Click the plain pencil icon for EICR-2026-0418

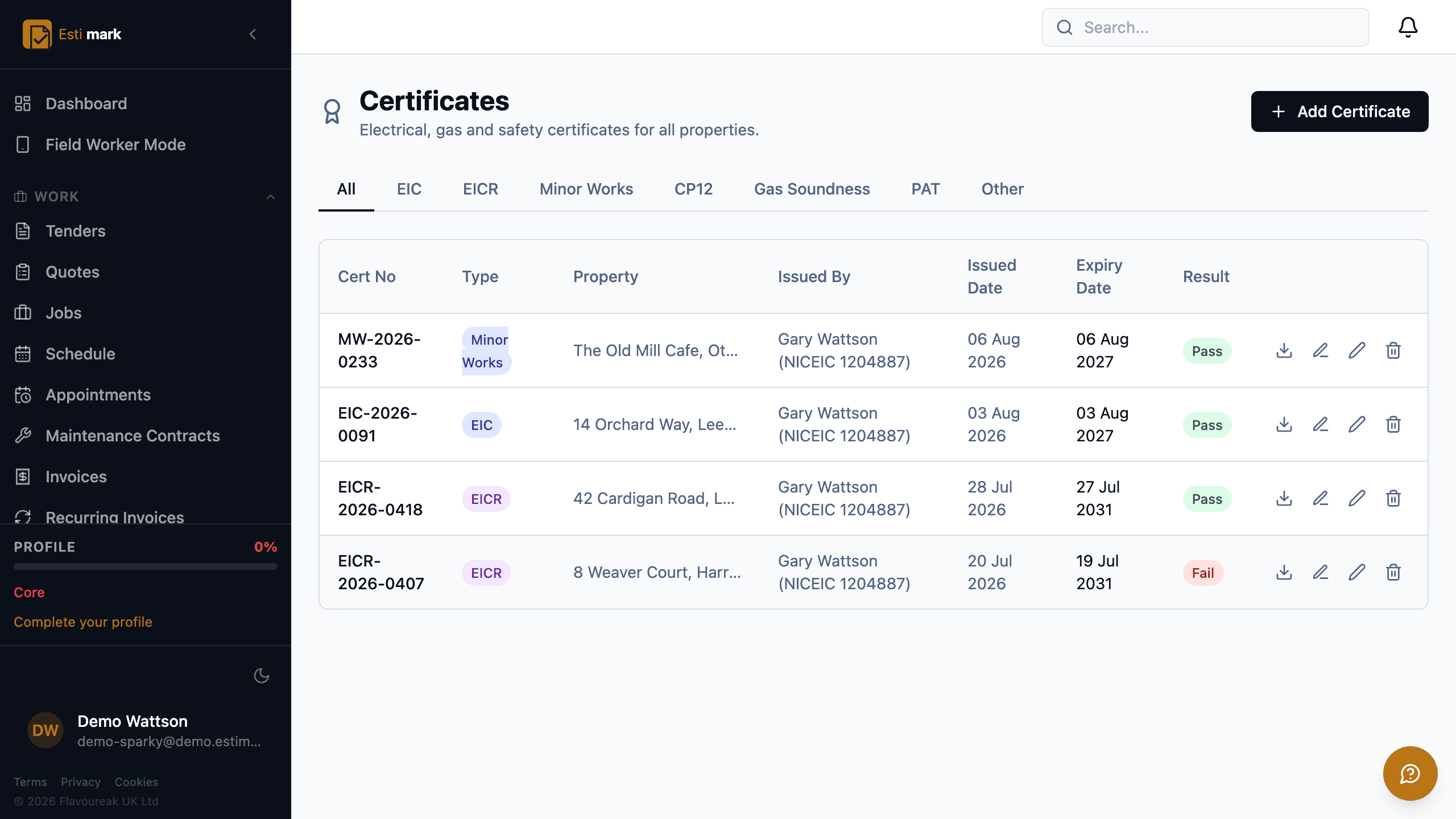pyautogui.click(x=1357, y=498)
